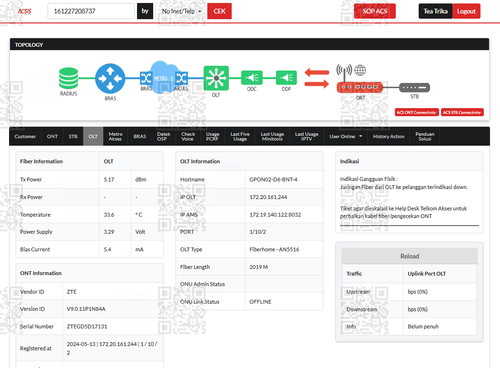
Task: Open the BRAS tab in the navigation bar
Action: 140,136
